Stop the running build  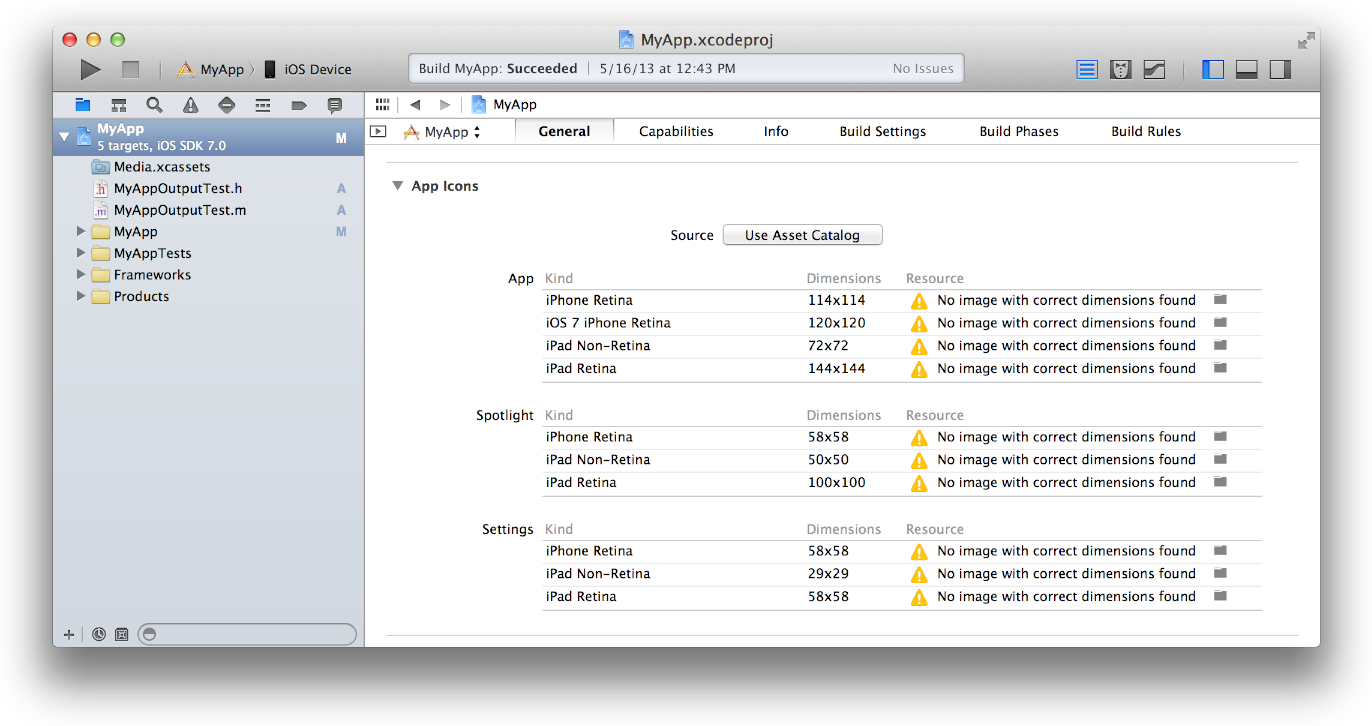130,69
